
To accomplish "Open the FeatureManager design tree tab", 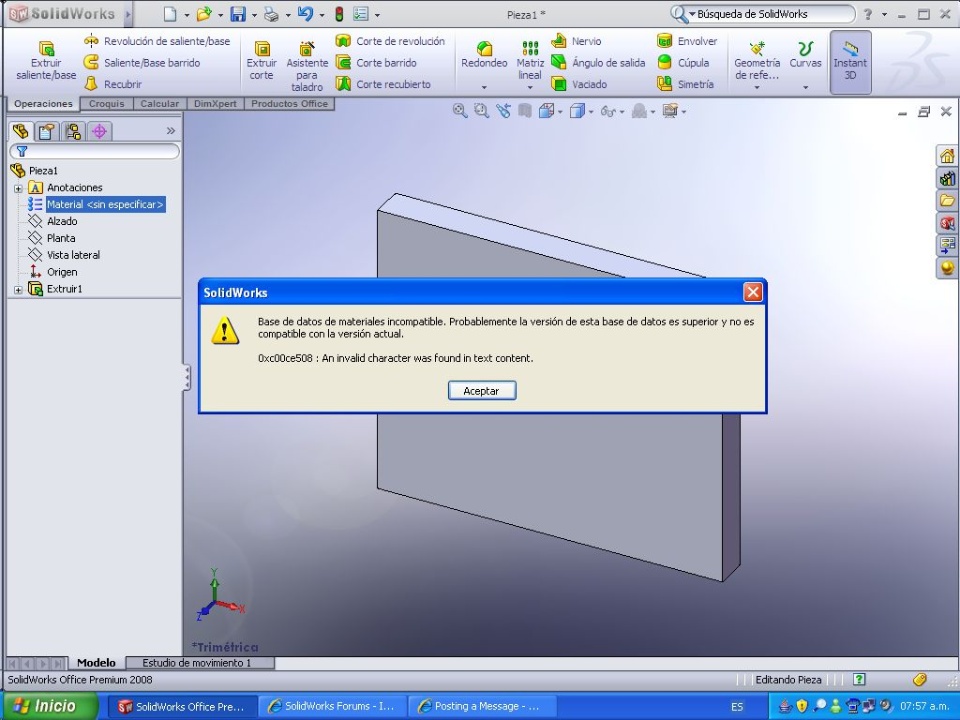I will pos(20,130).
